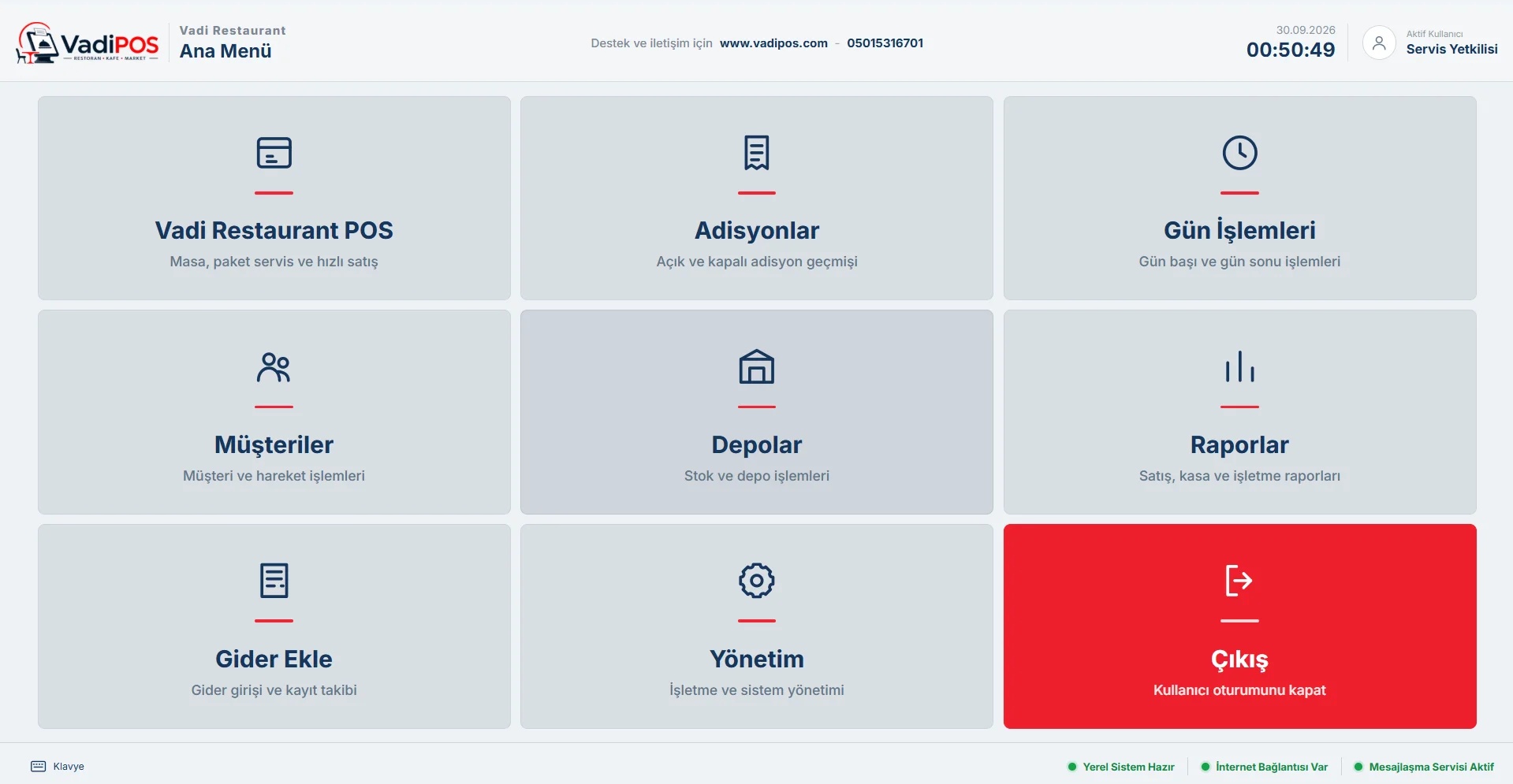Click the active user avatar icon
Viewport: 1513px width, 784px height.
pos(1379,43)
